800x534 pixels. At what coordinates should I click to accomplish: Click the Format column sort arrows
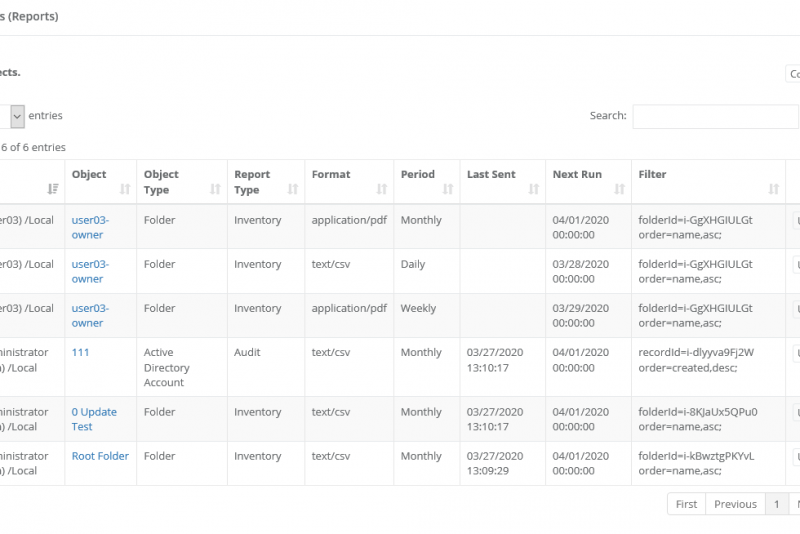click(x=381, y=189)
